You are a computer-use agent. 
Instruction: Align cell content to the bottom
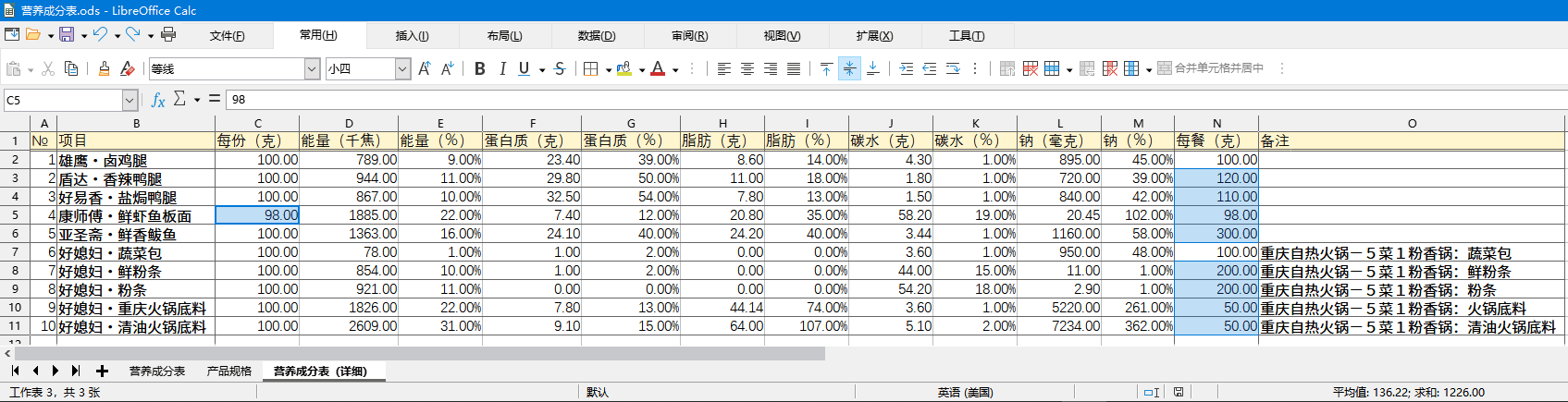point(872,68)
